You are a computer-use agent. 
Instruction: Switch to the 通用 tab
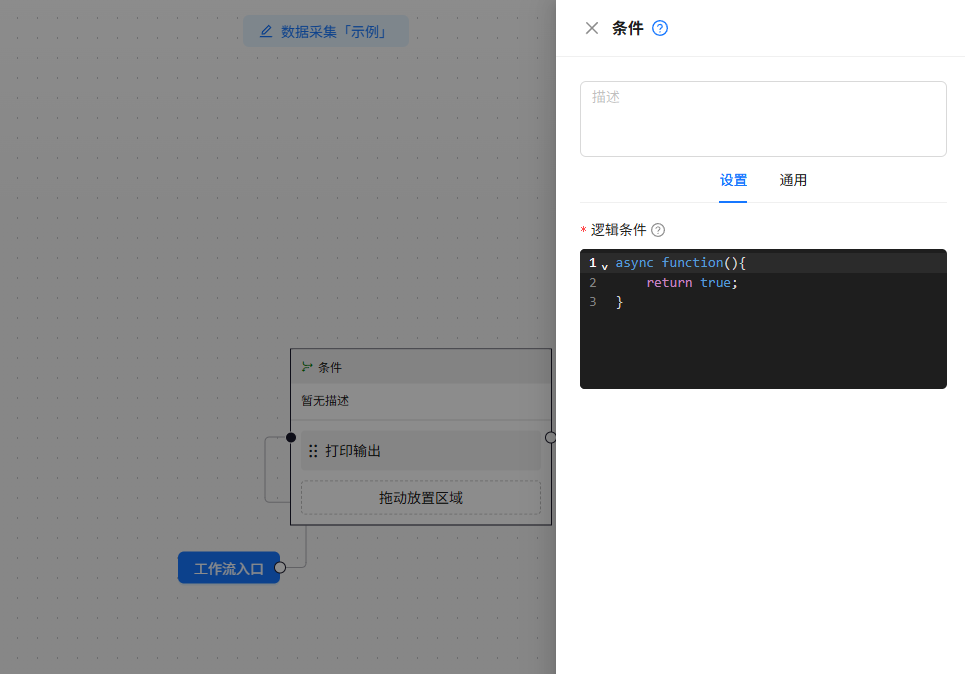[793, 180]
